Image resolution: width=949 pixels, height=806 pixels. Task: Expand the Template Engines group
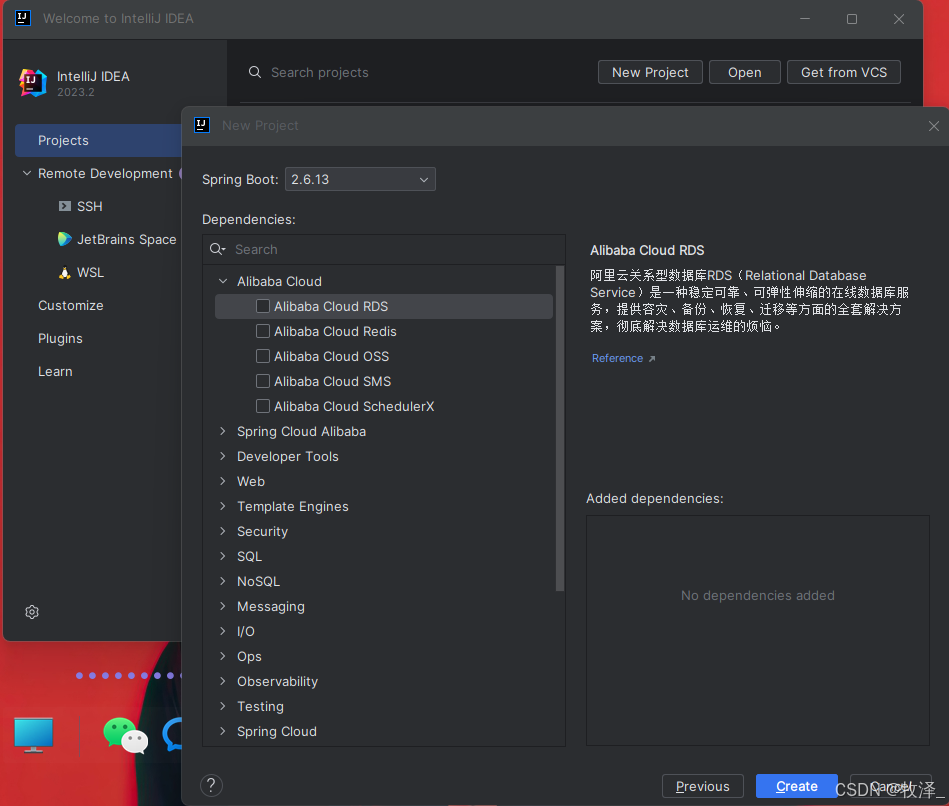223,506
